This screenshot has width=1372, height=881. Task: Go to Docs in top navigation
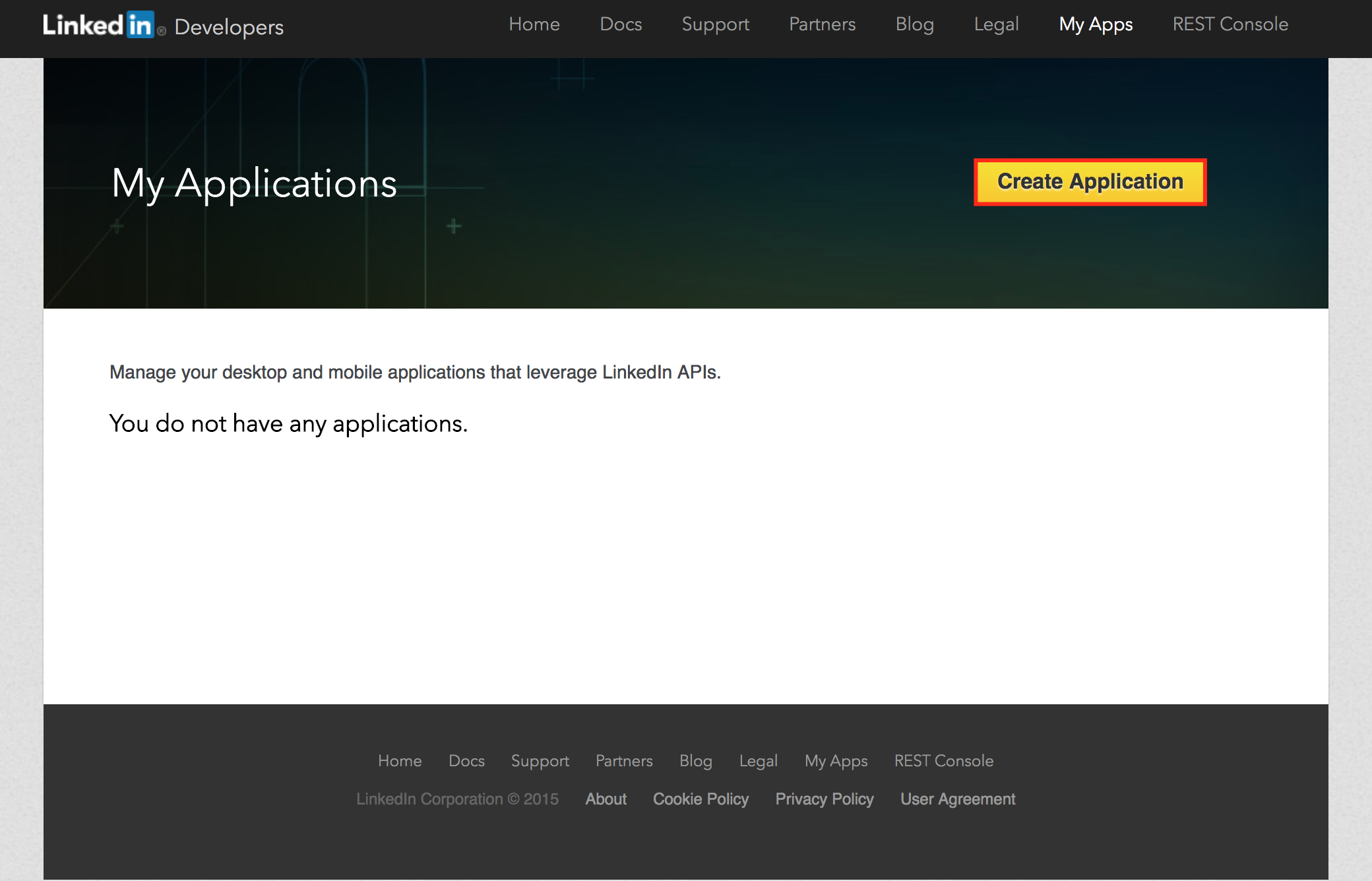point(620,24)
